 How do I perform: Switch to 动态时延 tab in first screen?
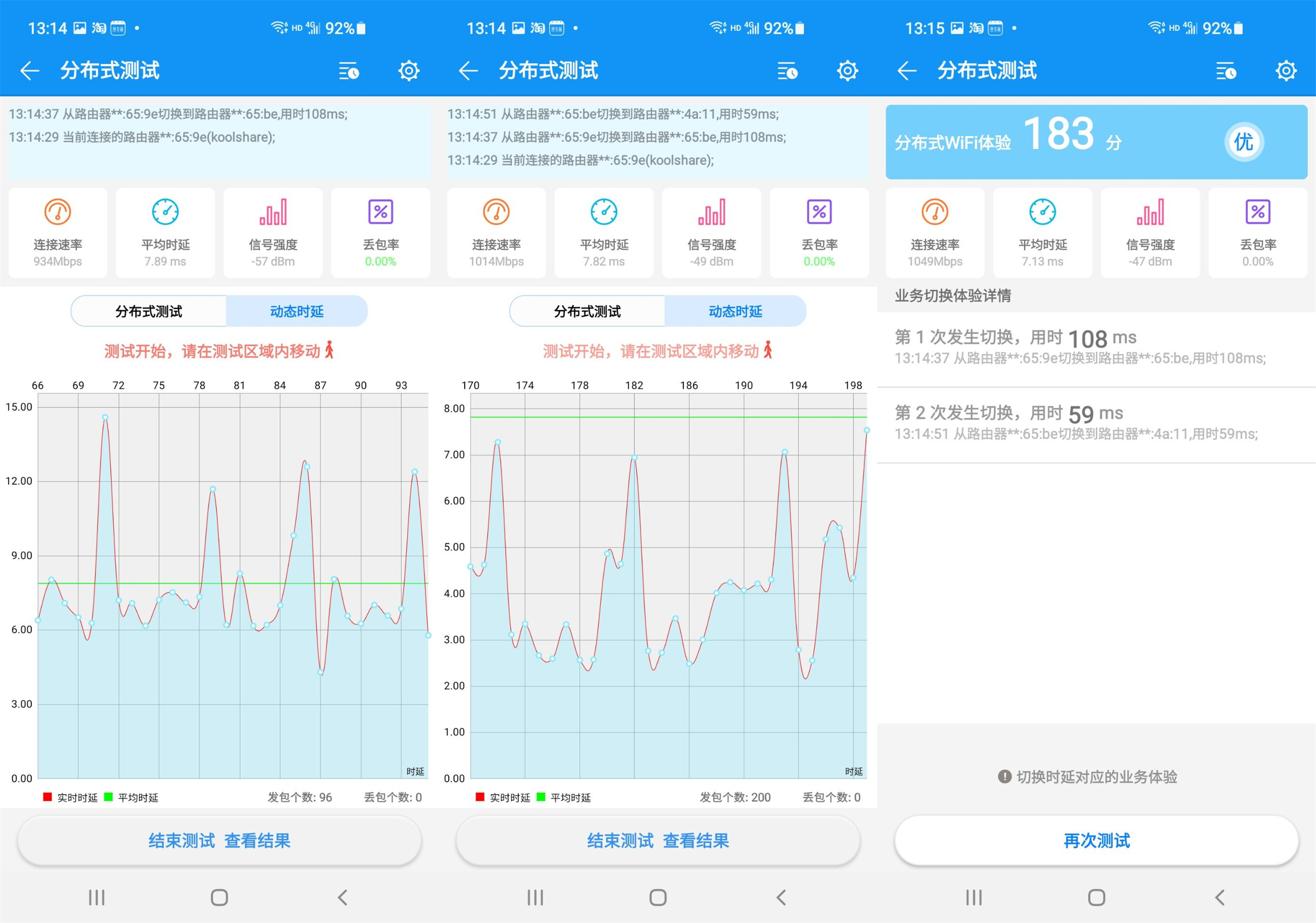pos(296,311)
